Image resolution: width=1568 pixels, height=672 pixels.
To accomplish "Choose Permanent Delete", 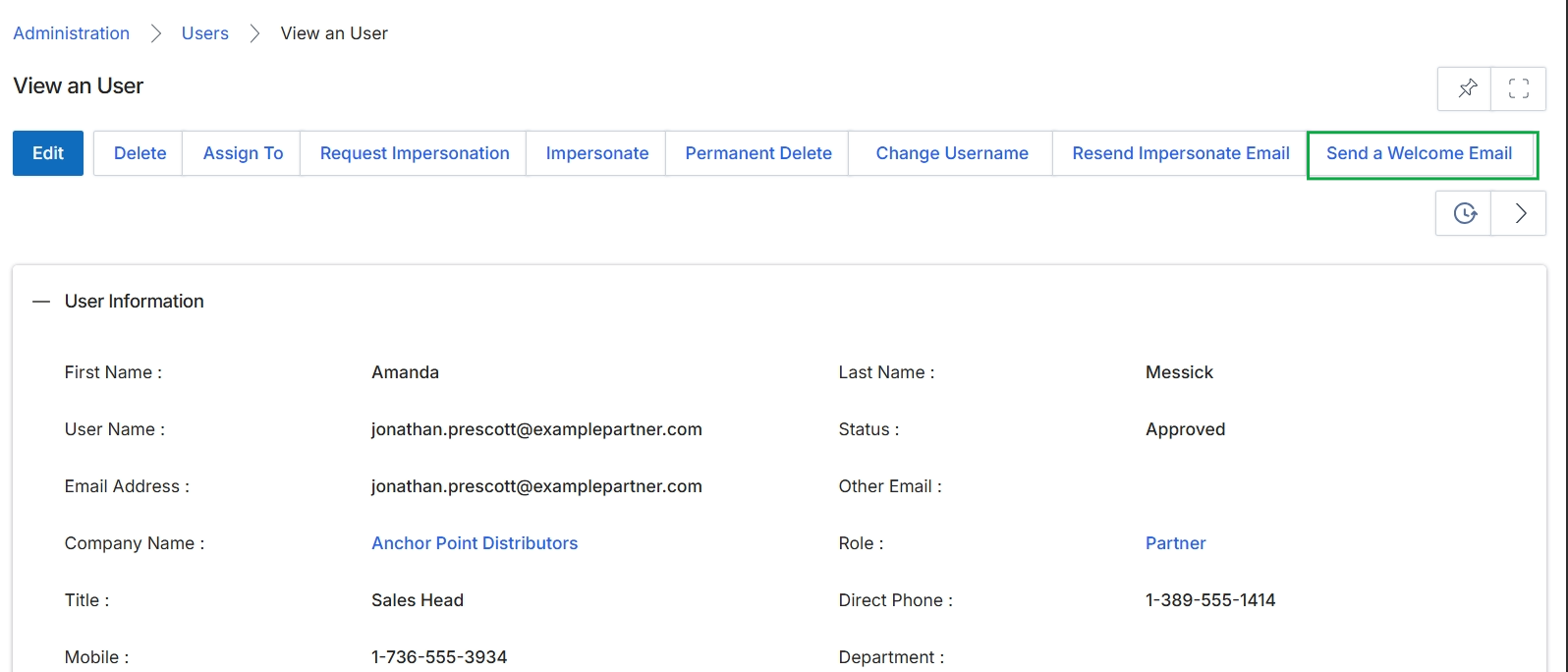I will (758, 153).
